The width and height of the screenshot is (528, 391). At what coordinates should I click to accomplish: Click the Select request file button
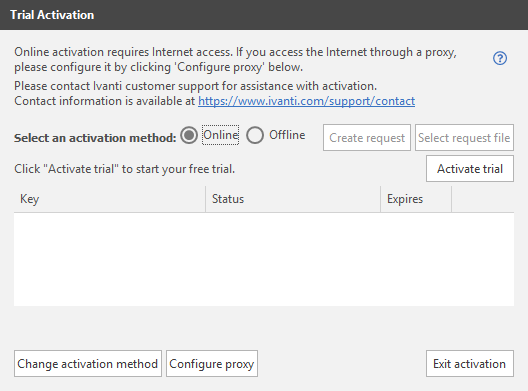click(464, 137)
